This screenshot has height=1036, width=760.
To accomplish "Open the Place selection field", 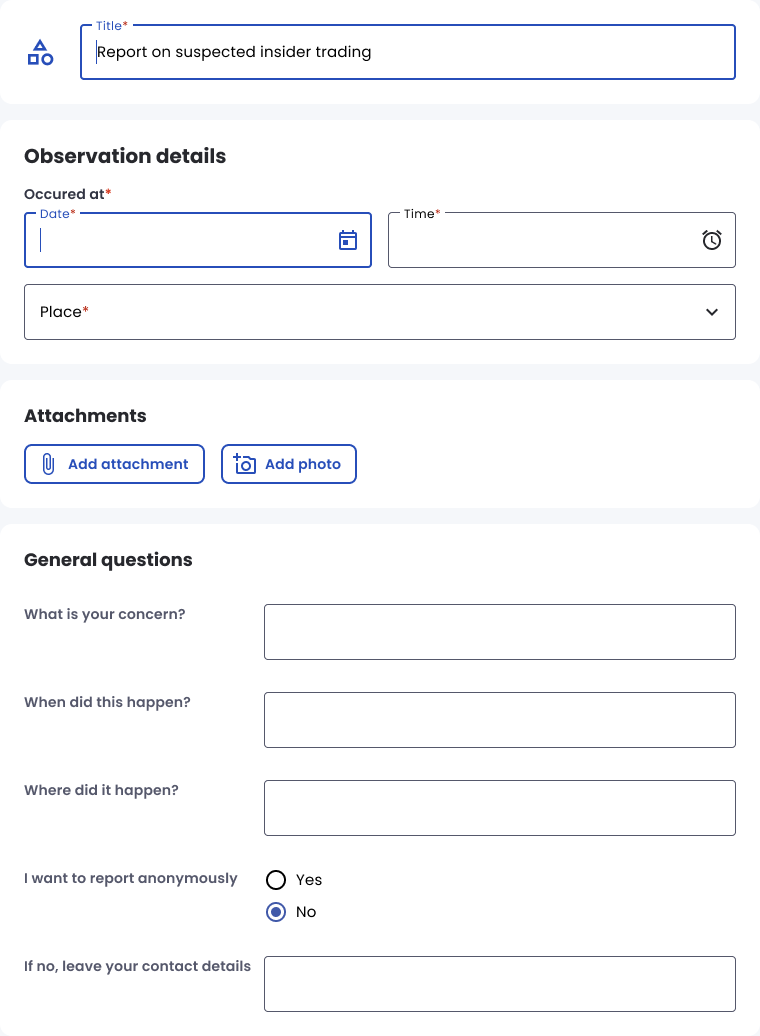I will (x=380, y=312).
